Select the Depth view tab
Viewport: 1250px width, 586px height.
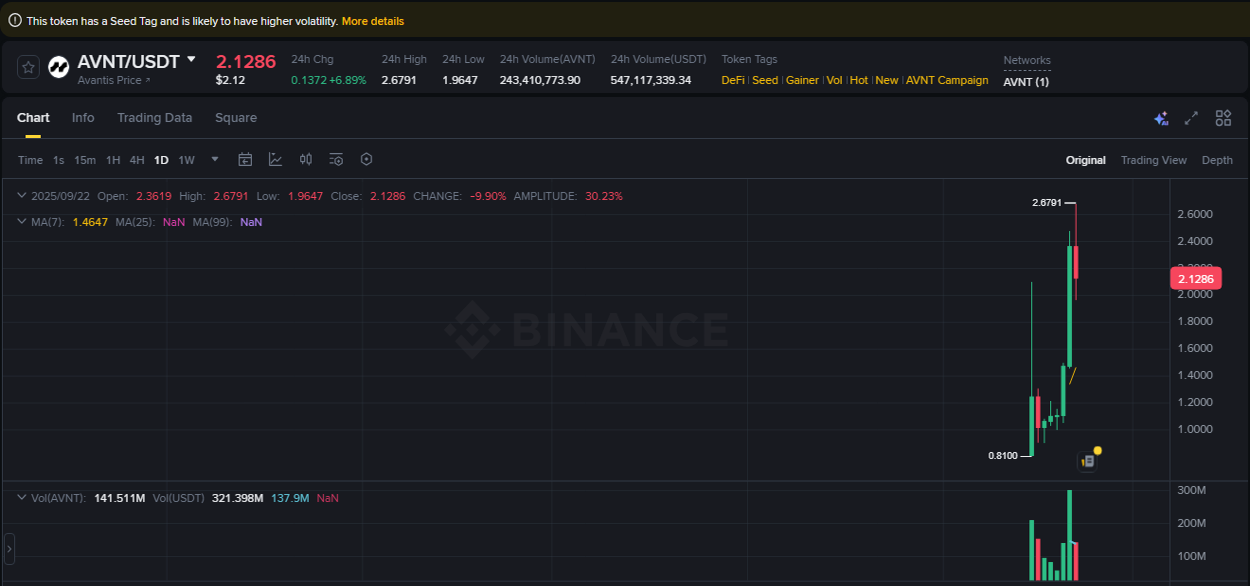tap(1217, 159)
